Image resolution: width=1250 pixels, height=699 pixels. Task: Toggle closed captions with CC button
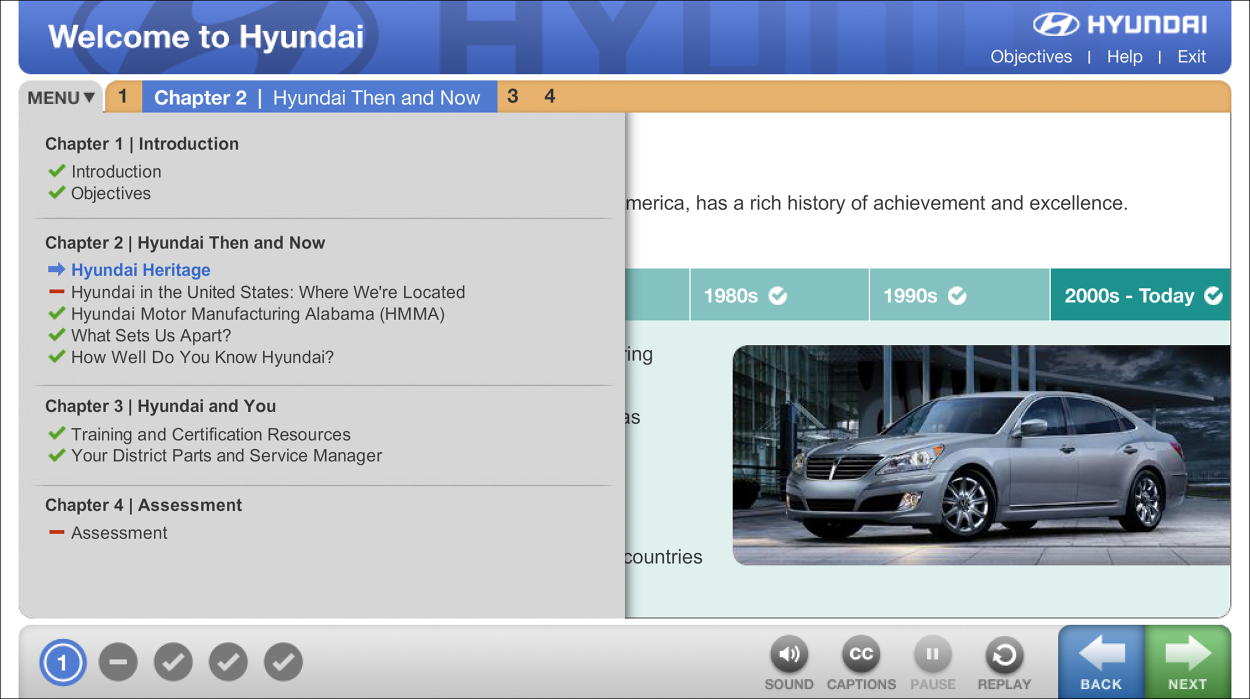click(860, 656)
